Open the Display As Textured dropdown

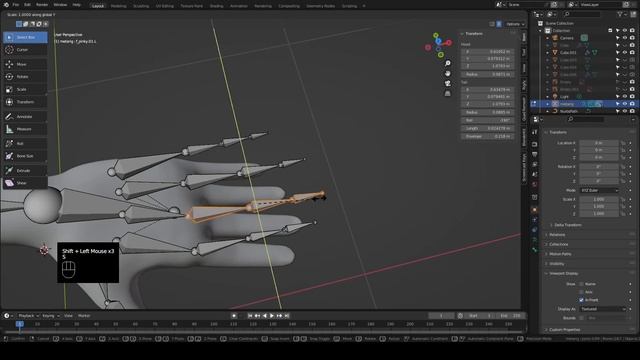click(603, 309)
